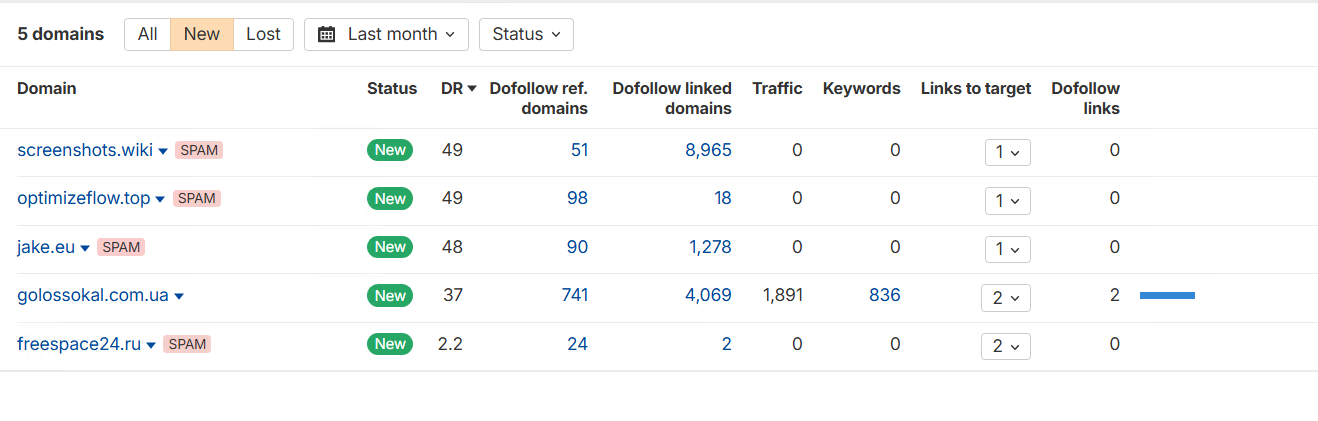Open dofollow linked domains count 8,965
The image size is (1318, 421).
[708, 150]
